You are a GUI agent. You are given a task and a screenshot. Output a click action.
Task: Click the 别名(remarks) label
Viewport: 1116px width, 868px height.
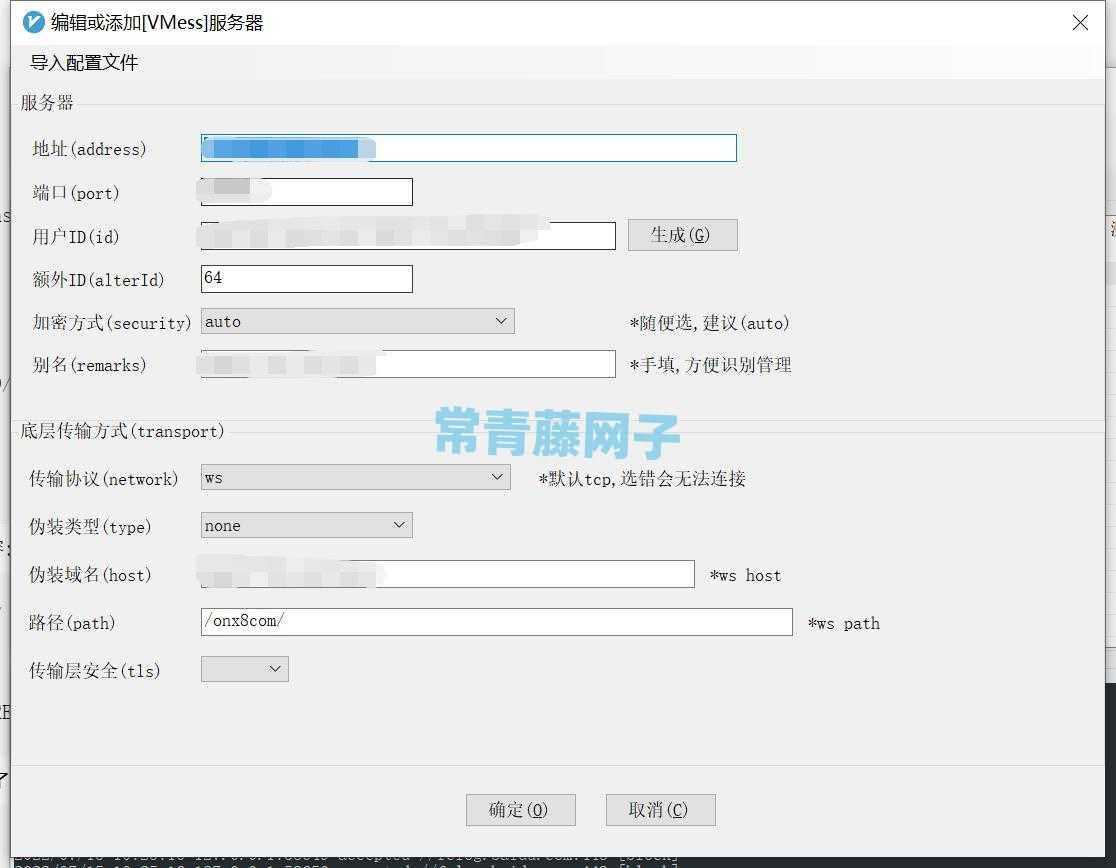point(90,365)
